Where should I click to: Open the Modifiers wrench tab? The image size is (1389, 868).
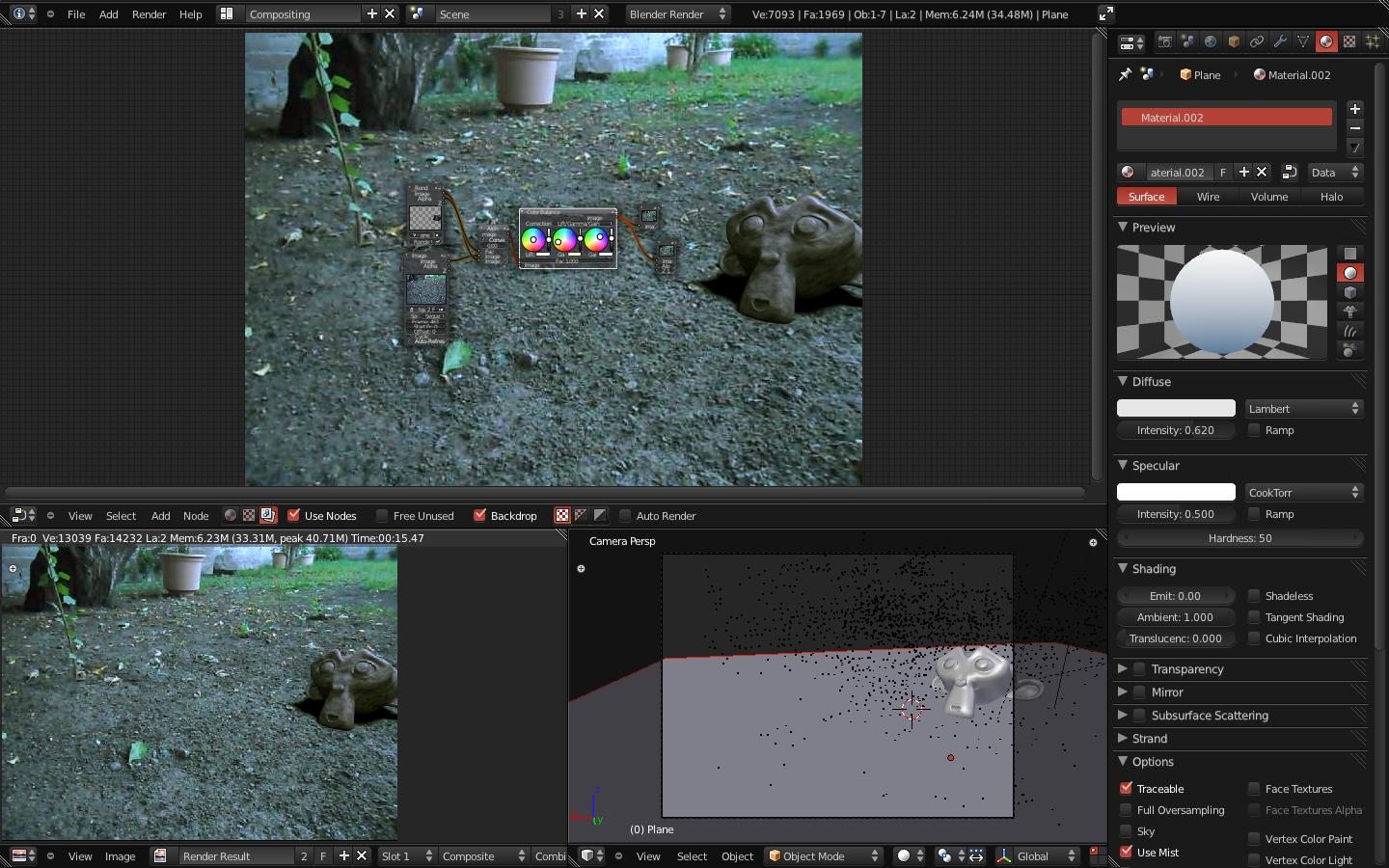click(x=1280, y=41)
